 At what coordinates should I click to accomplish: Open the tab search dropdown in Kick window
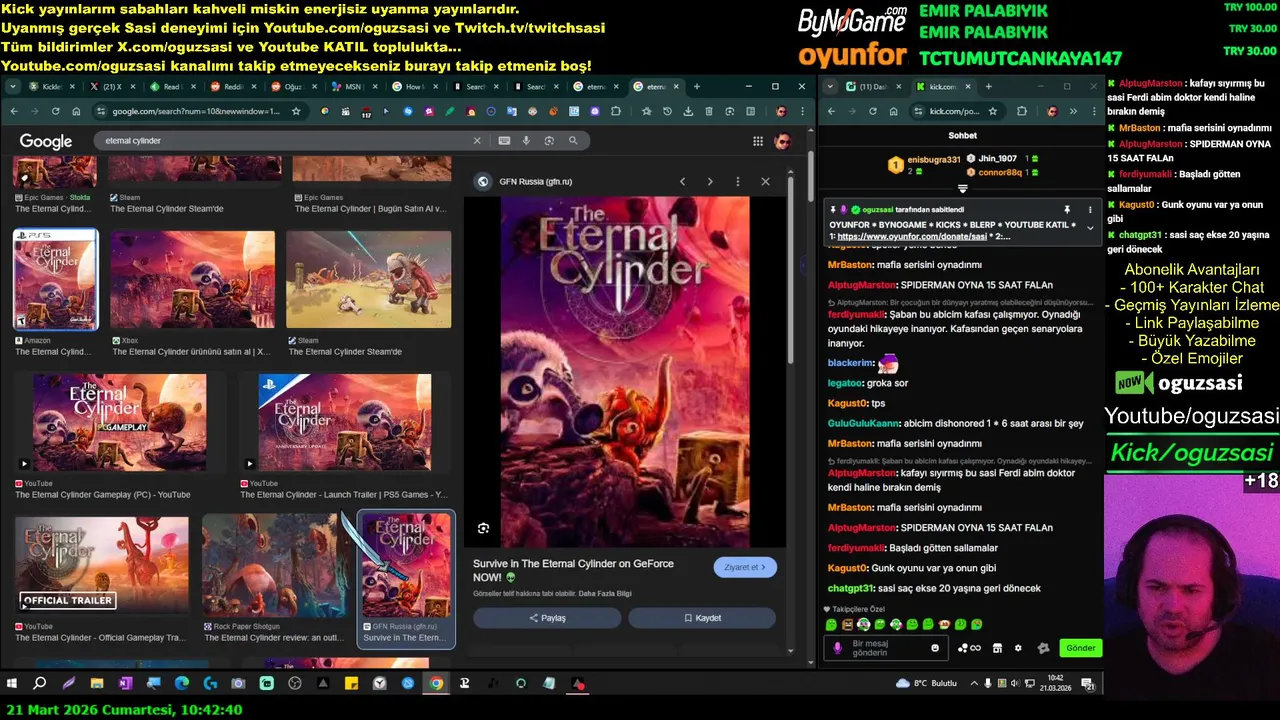(830, 87)
